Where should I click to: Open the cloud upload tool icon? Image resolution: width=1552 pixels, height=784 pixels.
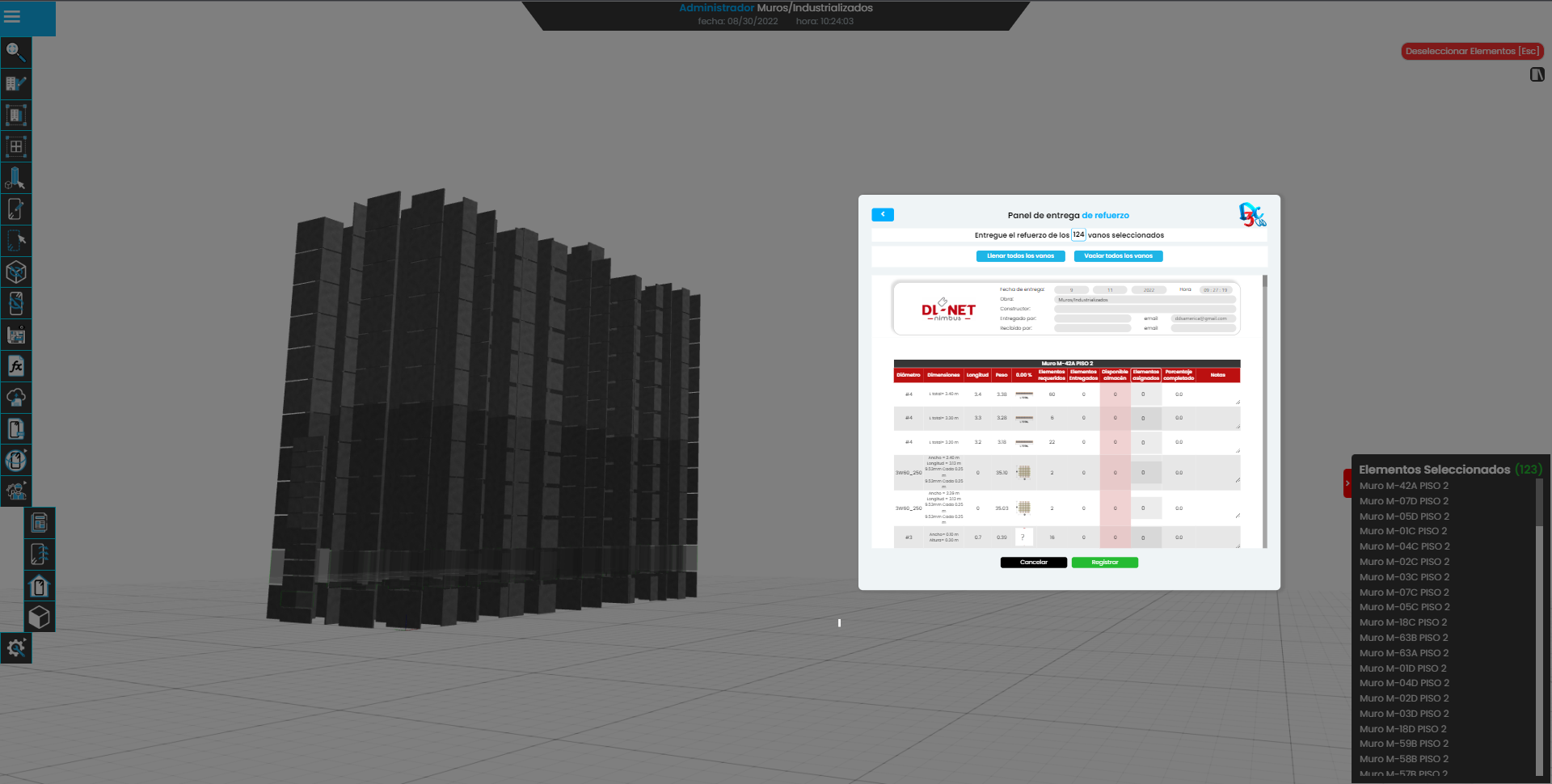coord(16,398)
